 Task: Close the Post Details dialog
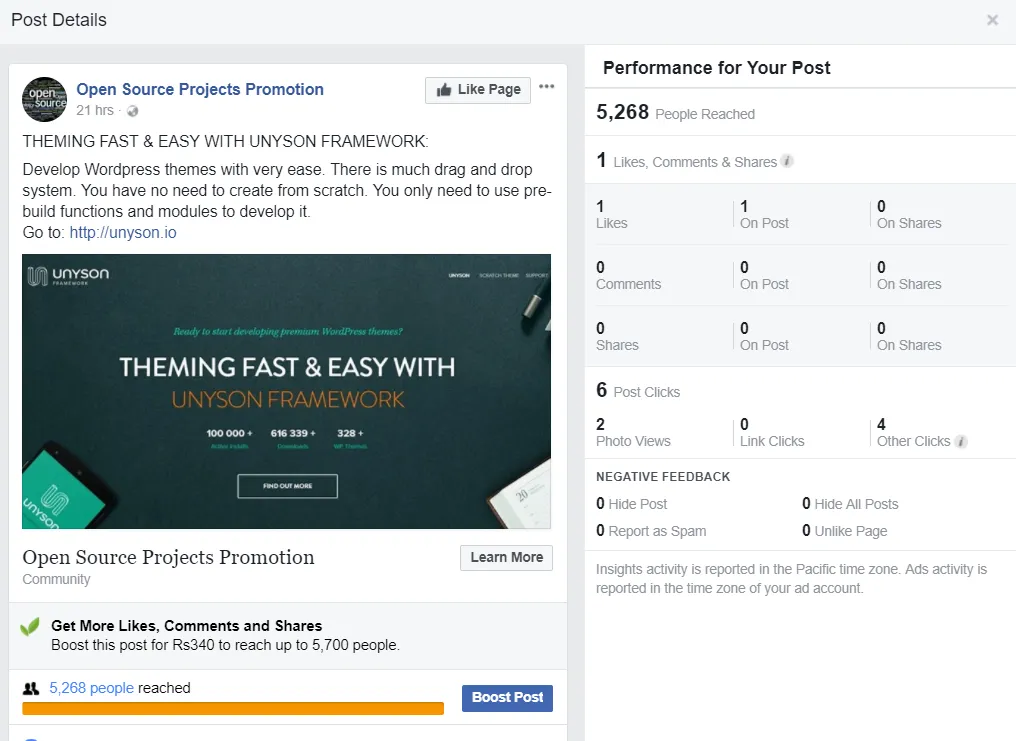click(x=992, y=20)
